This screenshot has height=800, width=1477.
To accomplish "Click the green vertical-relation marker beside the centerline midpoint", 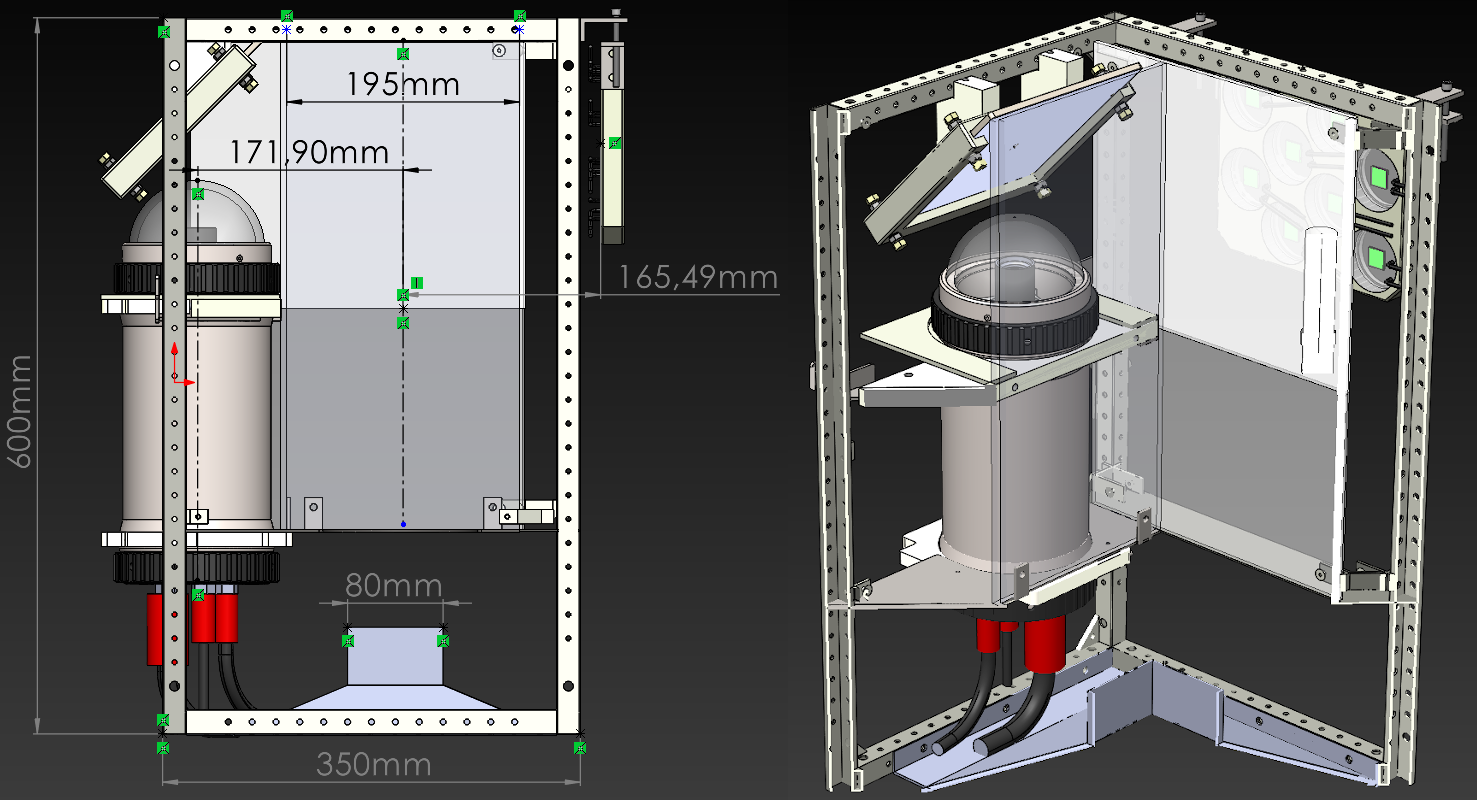I will [417, 283].
